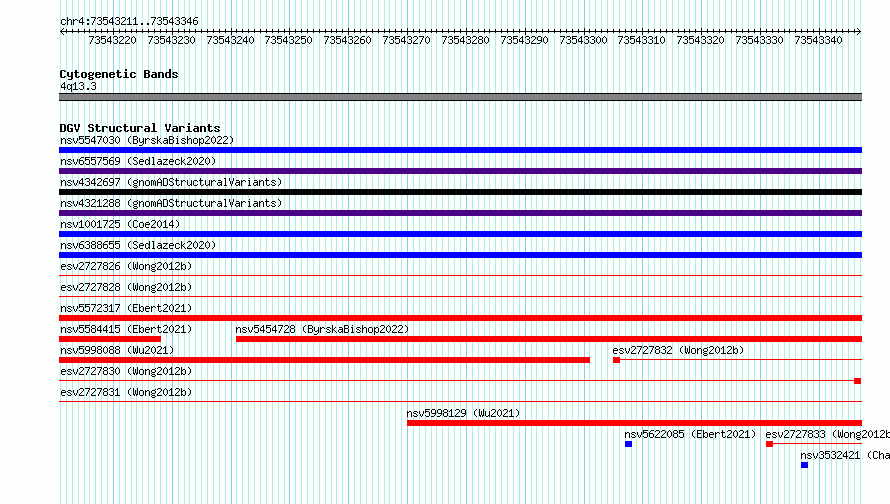Image resolution: width=890 pixels, height=504 pixels.
Task: Open the nsv5572317 (Ebert2021) label
Action: pyautogui.click(x=126, y=308)
